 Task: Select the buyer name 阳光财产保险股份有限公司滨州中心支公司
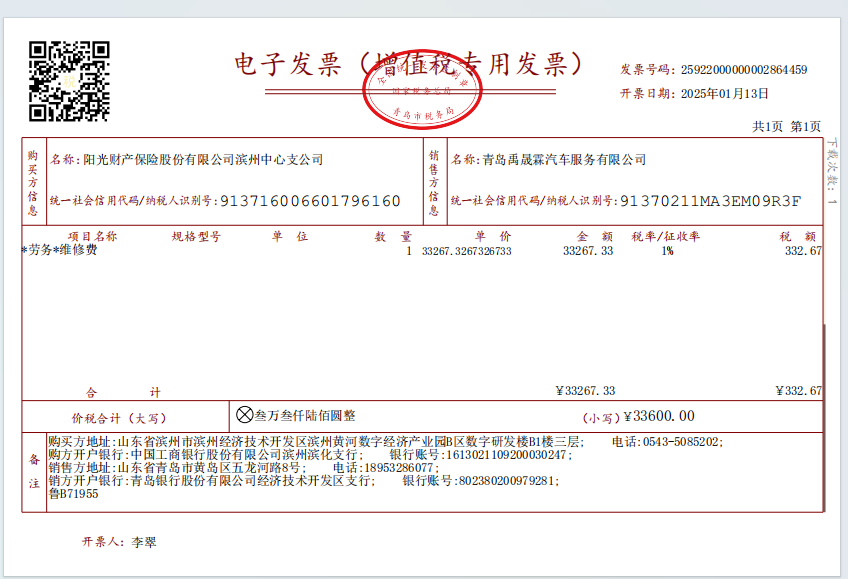tap(203, 160)
